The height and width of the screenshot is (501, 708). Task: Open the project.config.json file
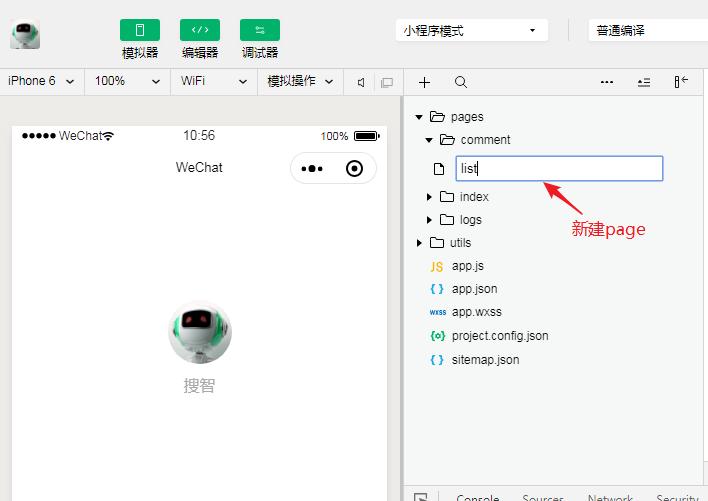[x=500, y=336]
